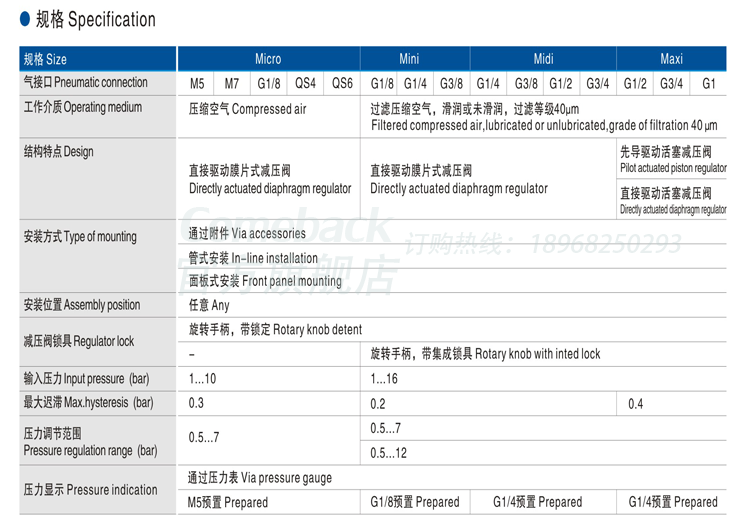Select the 0.2 hysteresis value

point(378,404)
